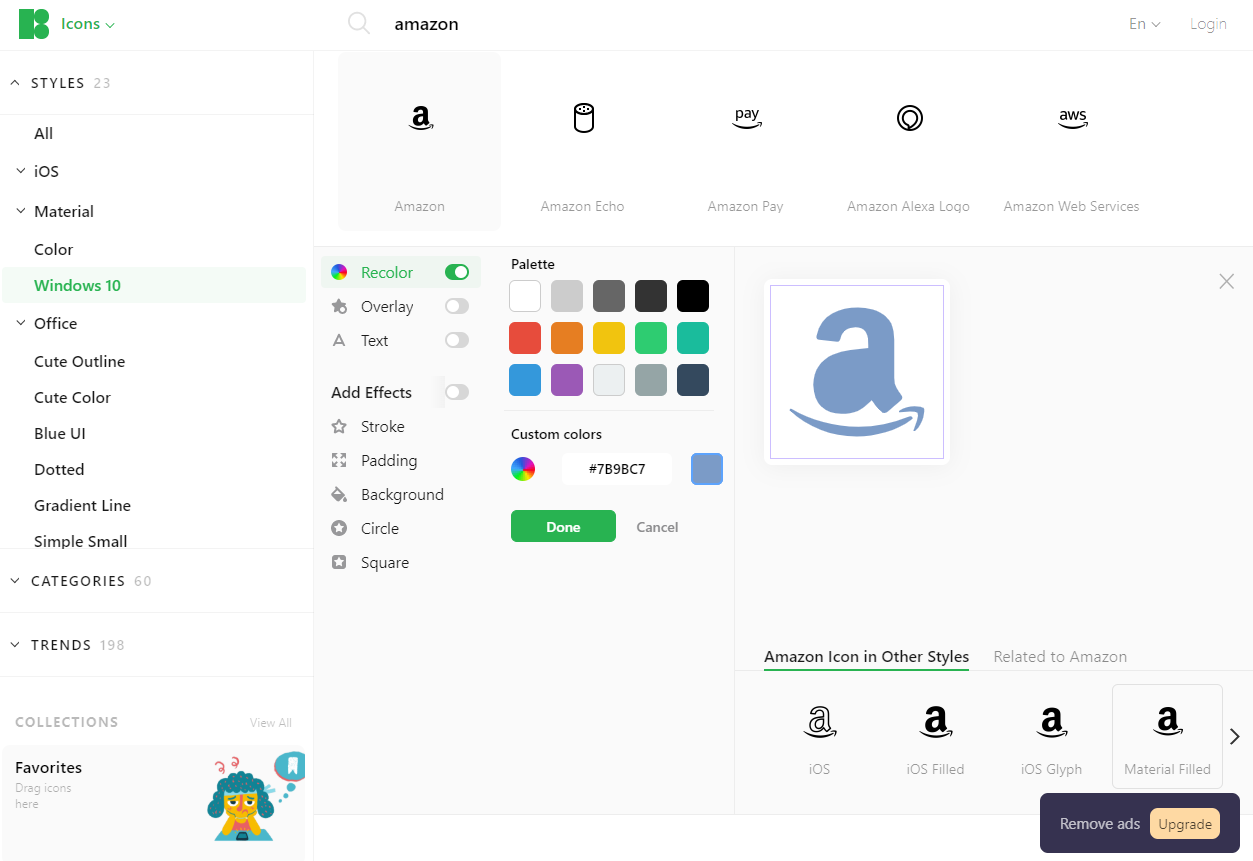Select the Amazon icon in search results
This screenshot has width=1253, height=861.
pos(420,142)
